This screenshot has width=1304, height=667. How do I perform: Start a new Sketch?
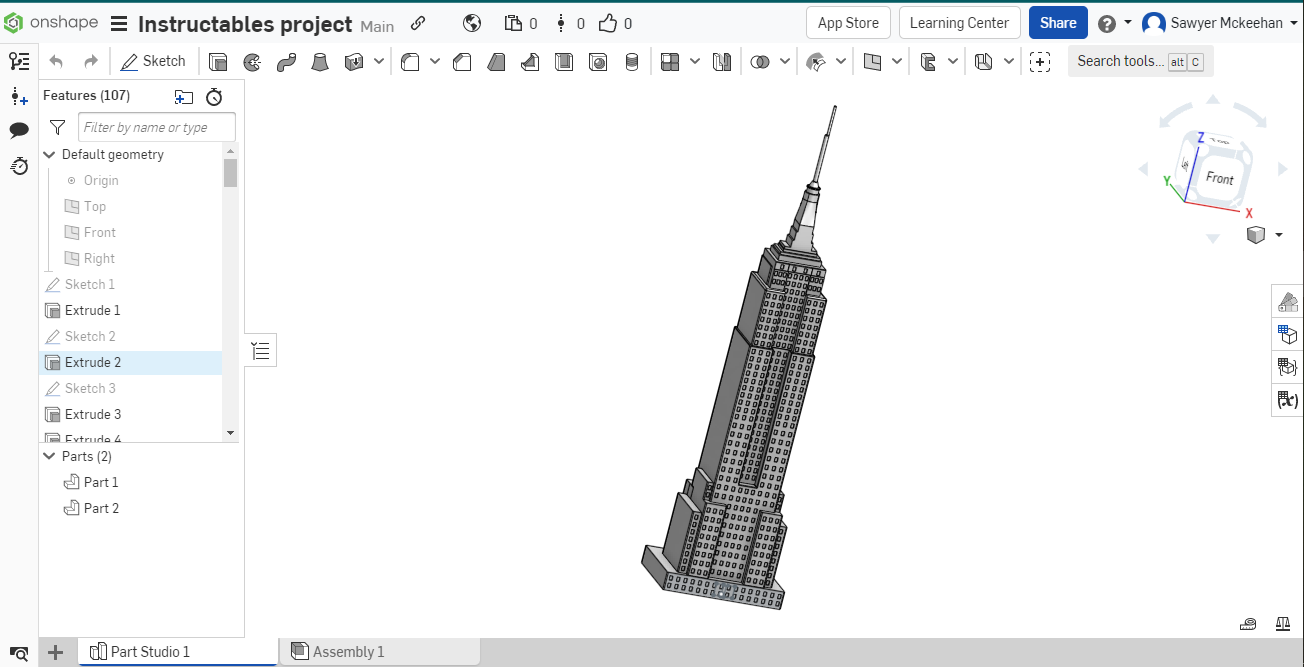click(x=153, y=61)
